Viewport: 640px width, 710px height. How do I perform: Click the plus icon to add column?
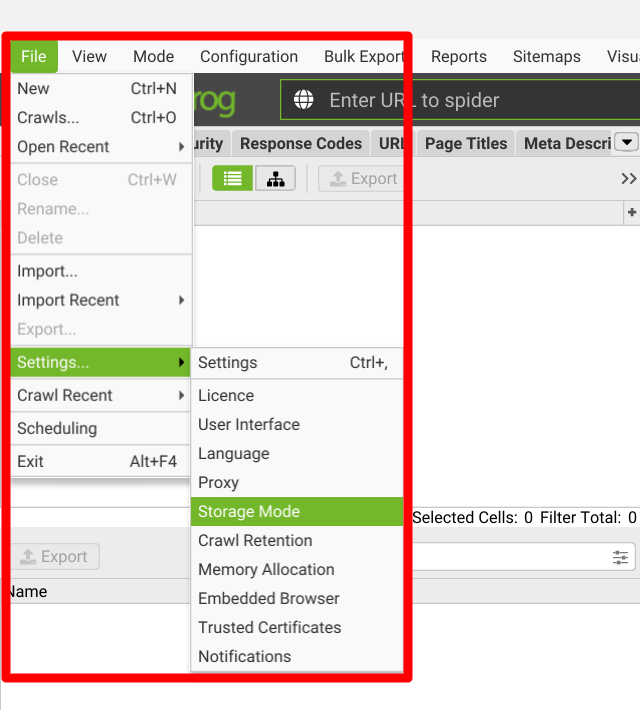click(631, 212)
